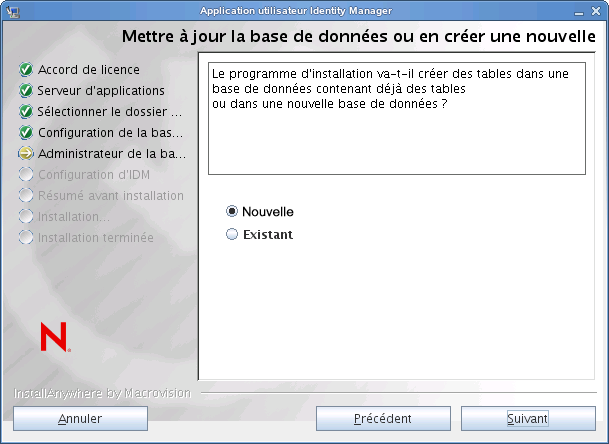Click Configuration de la bas... step label
The height and width of the screenshot is (444, 609).
click(x=111, y=132)
